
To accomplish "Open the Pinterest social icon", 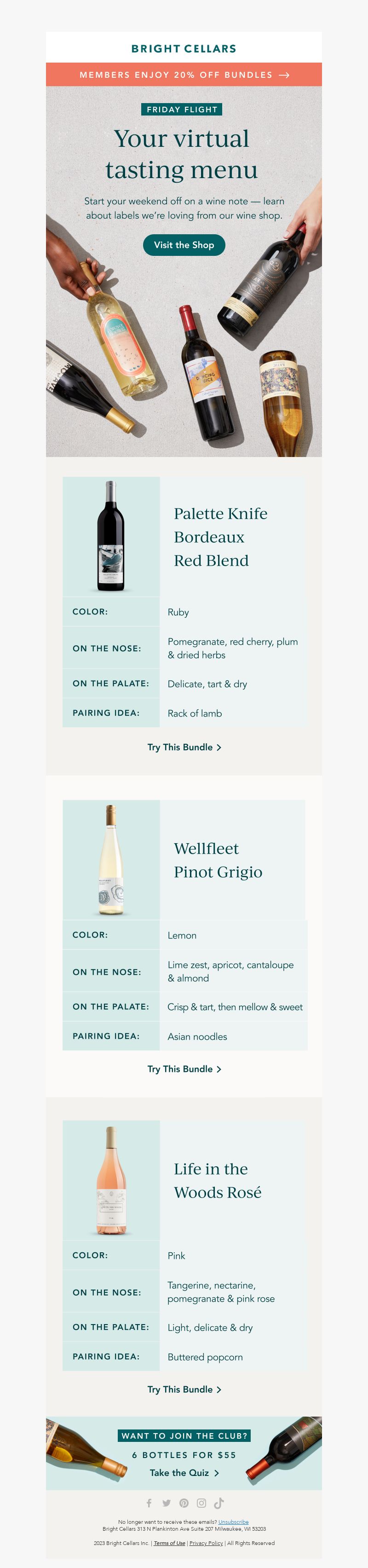I will [x=184, y=1503].
